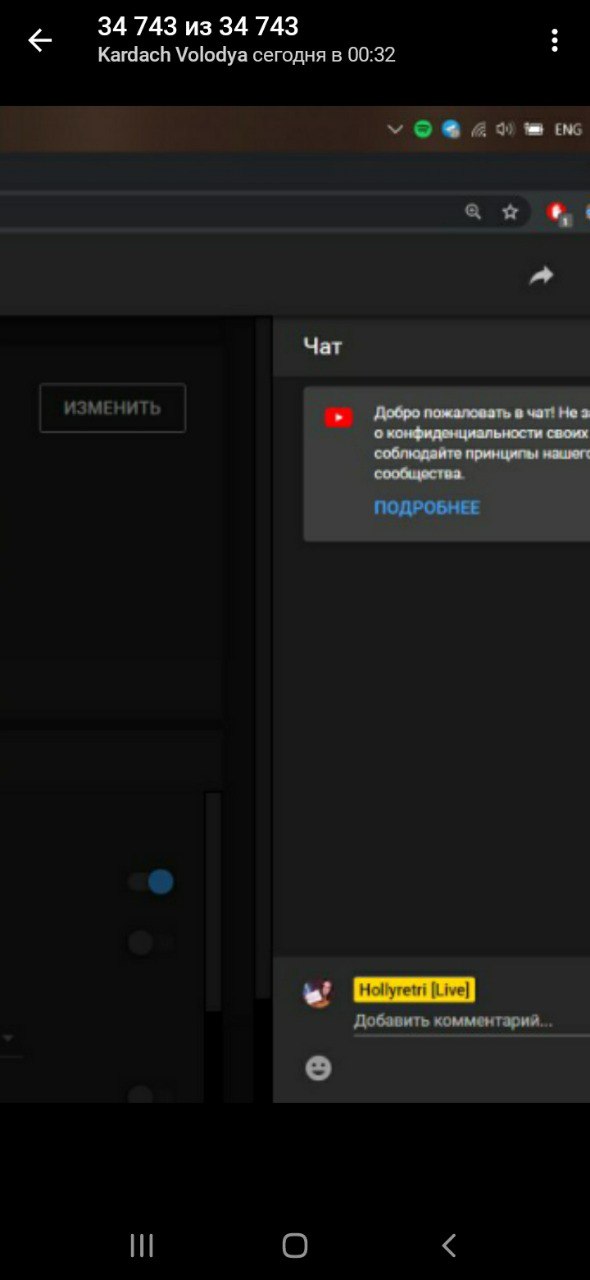
Task: Click the settings panel vertical scrollbar
Action: [x=213, y=900]
